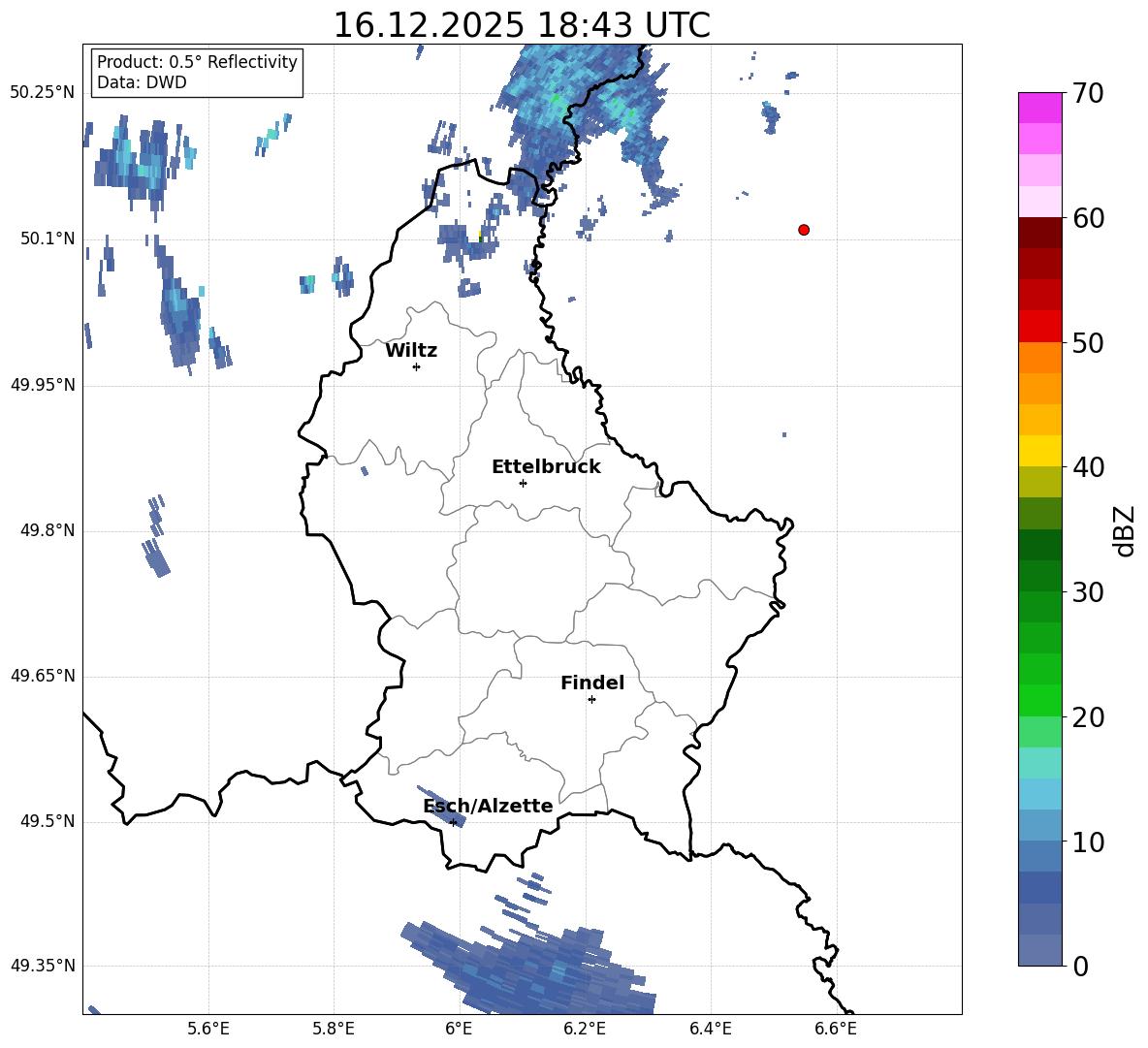Screen dimensions: 1148x1048
Task: Pick the bright red 50 dBZ colorbar segment
Action: tap(1040, 326)
